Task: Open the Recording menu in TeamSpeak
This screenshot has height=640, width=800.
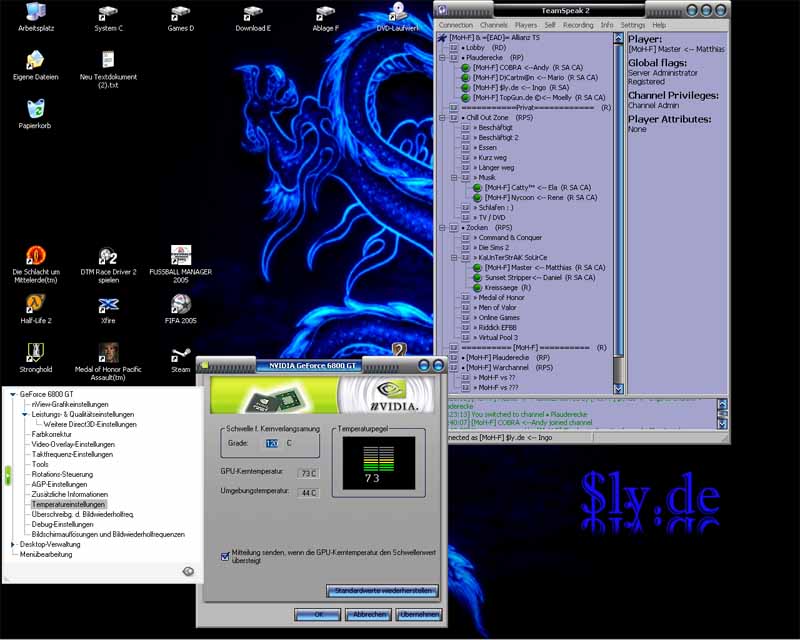Action: tap(578, 25)
